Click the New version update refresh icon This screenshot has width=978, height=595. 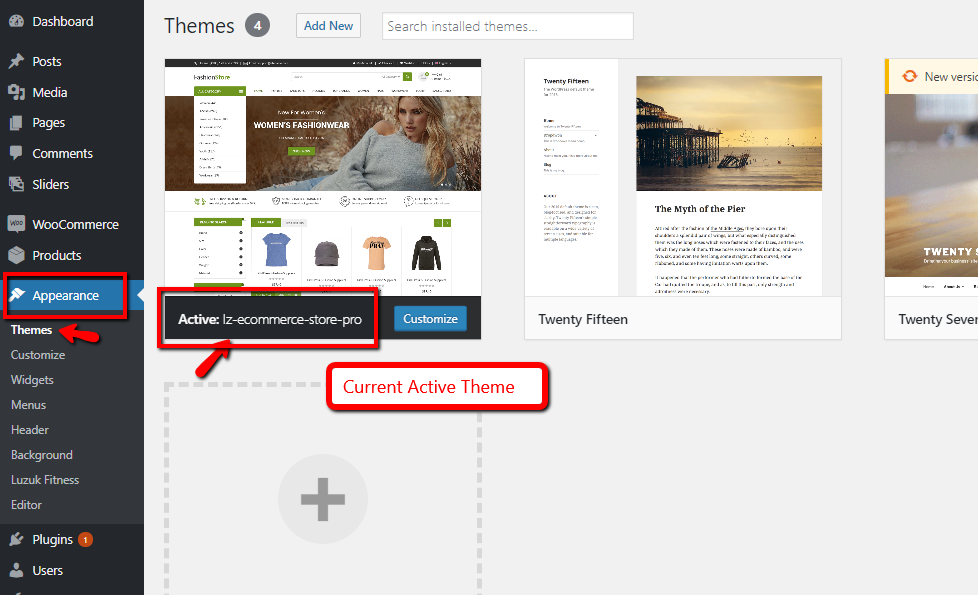(x=910, y=76)
